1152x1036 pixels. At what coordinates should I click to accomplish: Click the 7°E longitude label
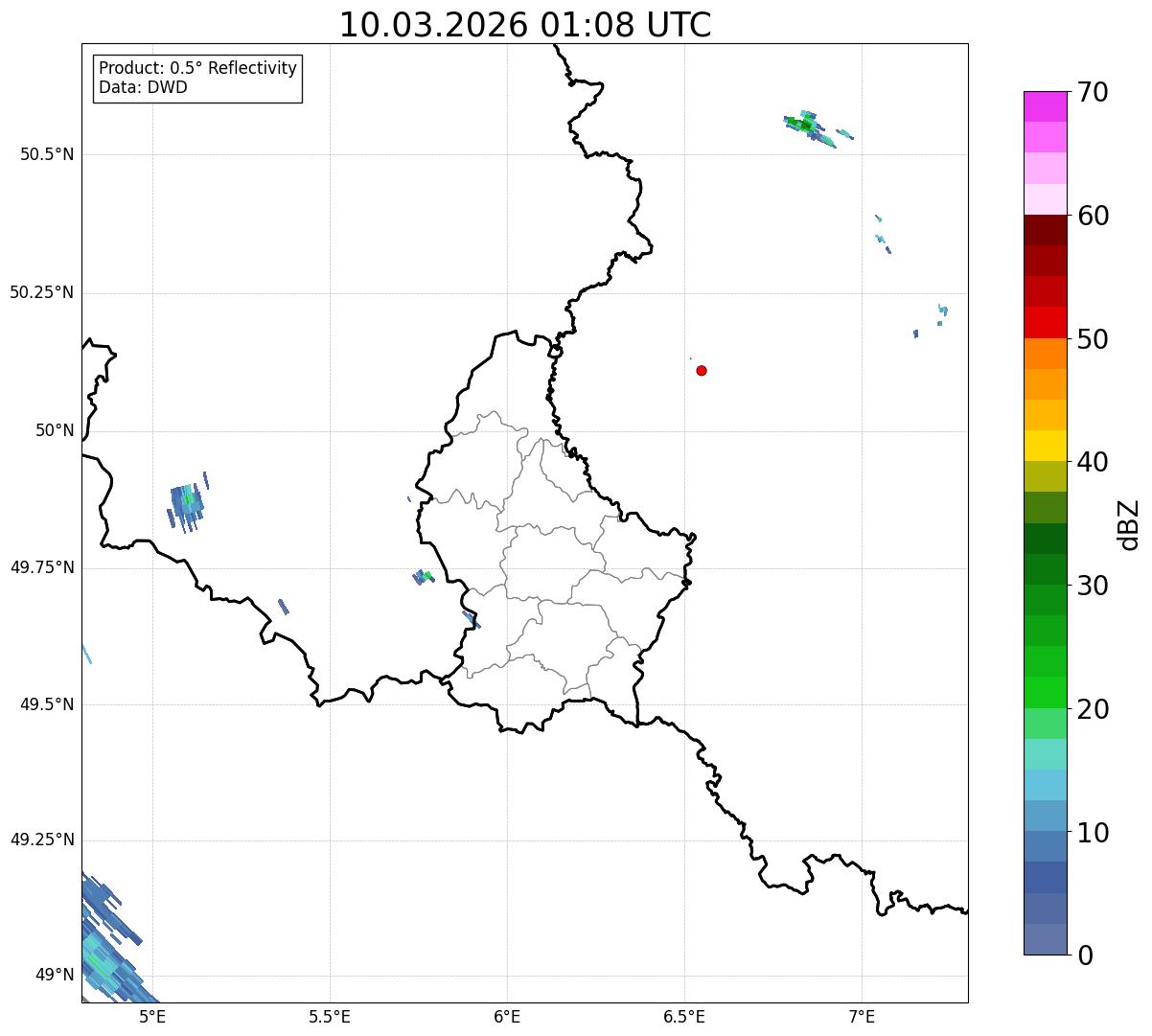pyautogui.click(x=862, y=1016)
